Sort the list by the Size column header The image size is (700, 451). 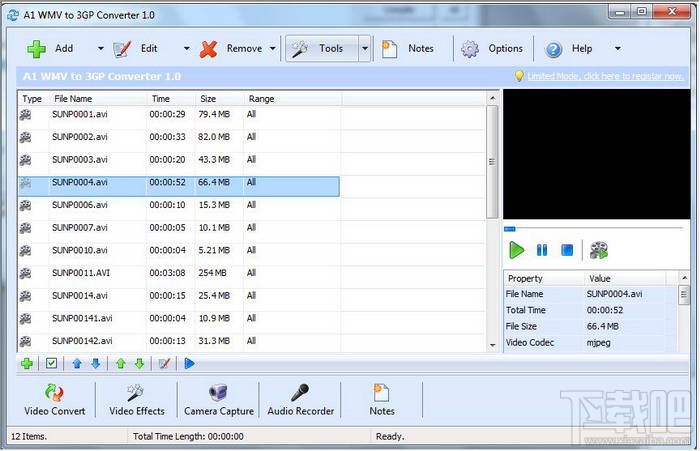(x=219, y=99)
